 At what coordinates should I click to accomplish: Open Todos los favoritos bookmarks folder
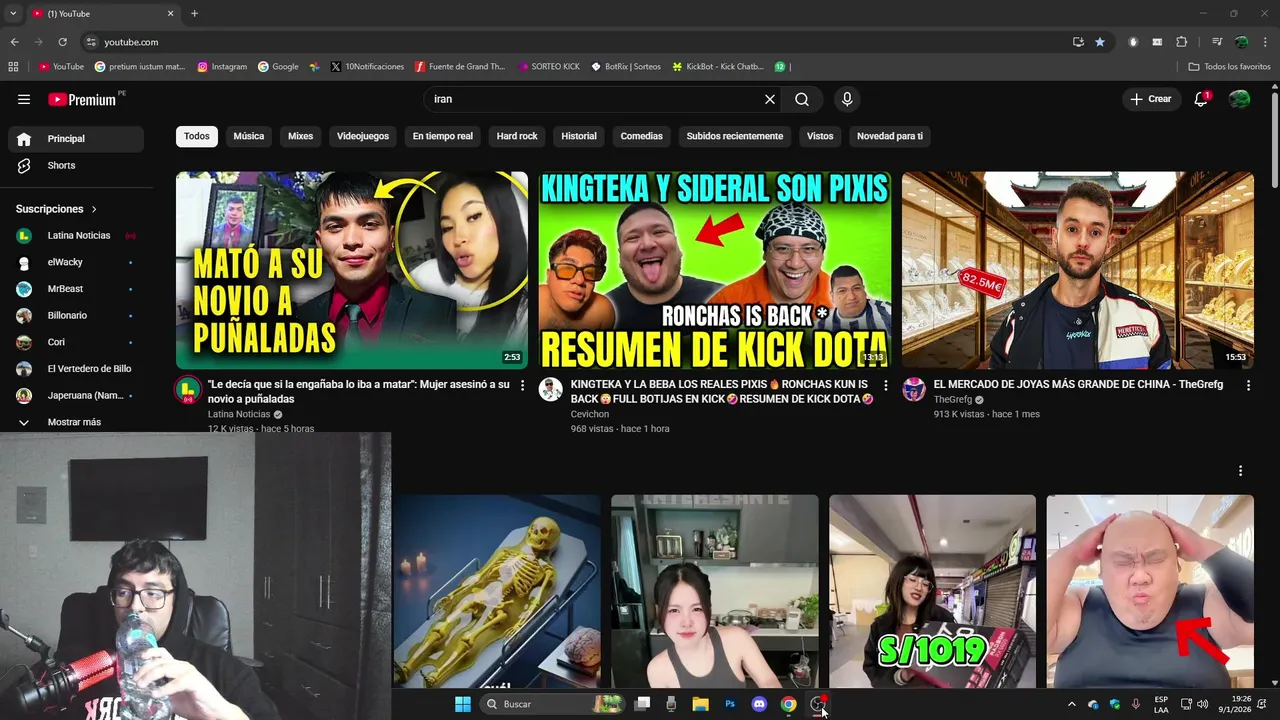tap(1230, 67)
